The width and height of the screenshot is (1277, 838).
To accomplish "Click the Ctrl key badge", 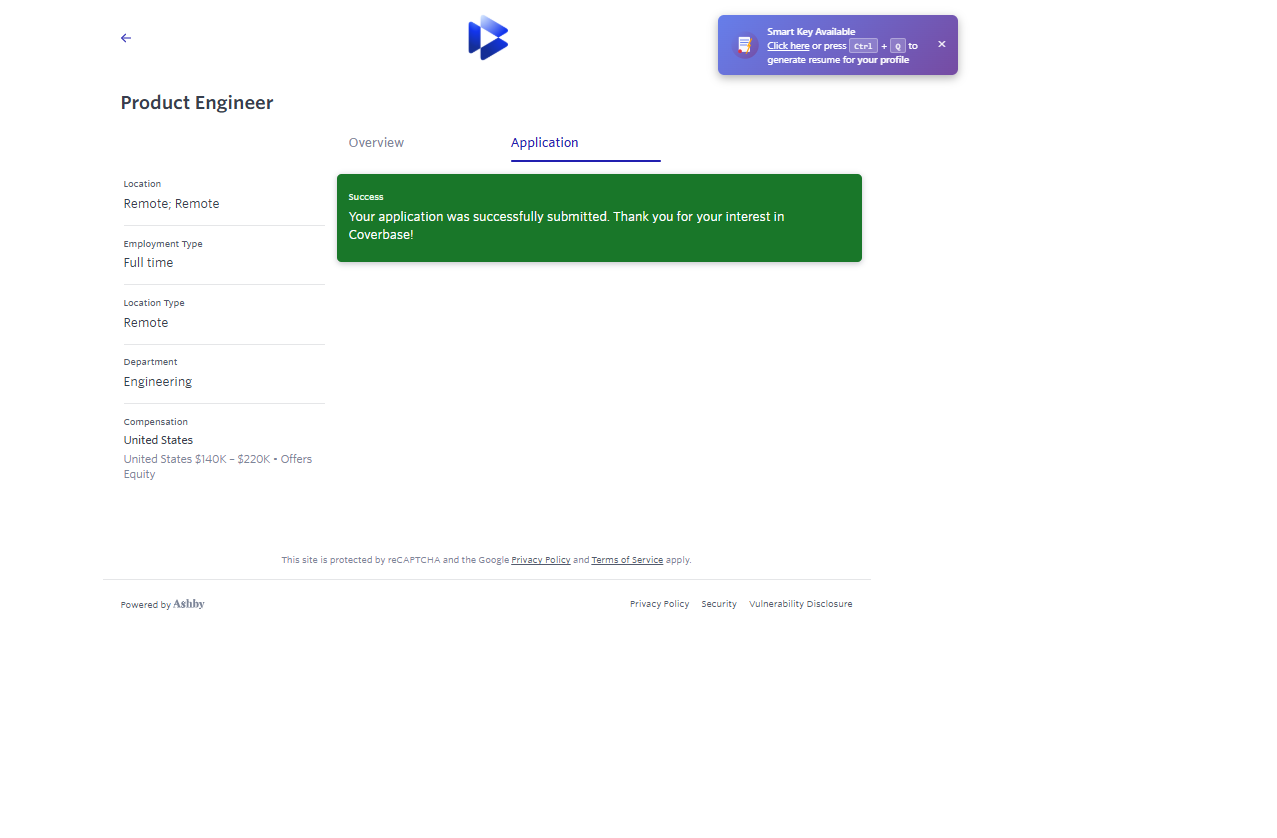I will 863,46.
